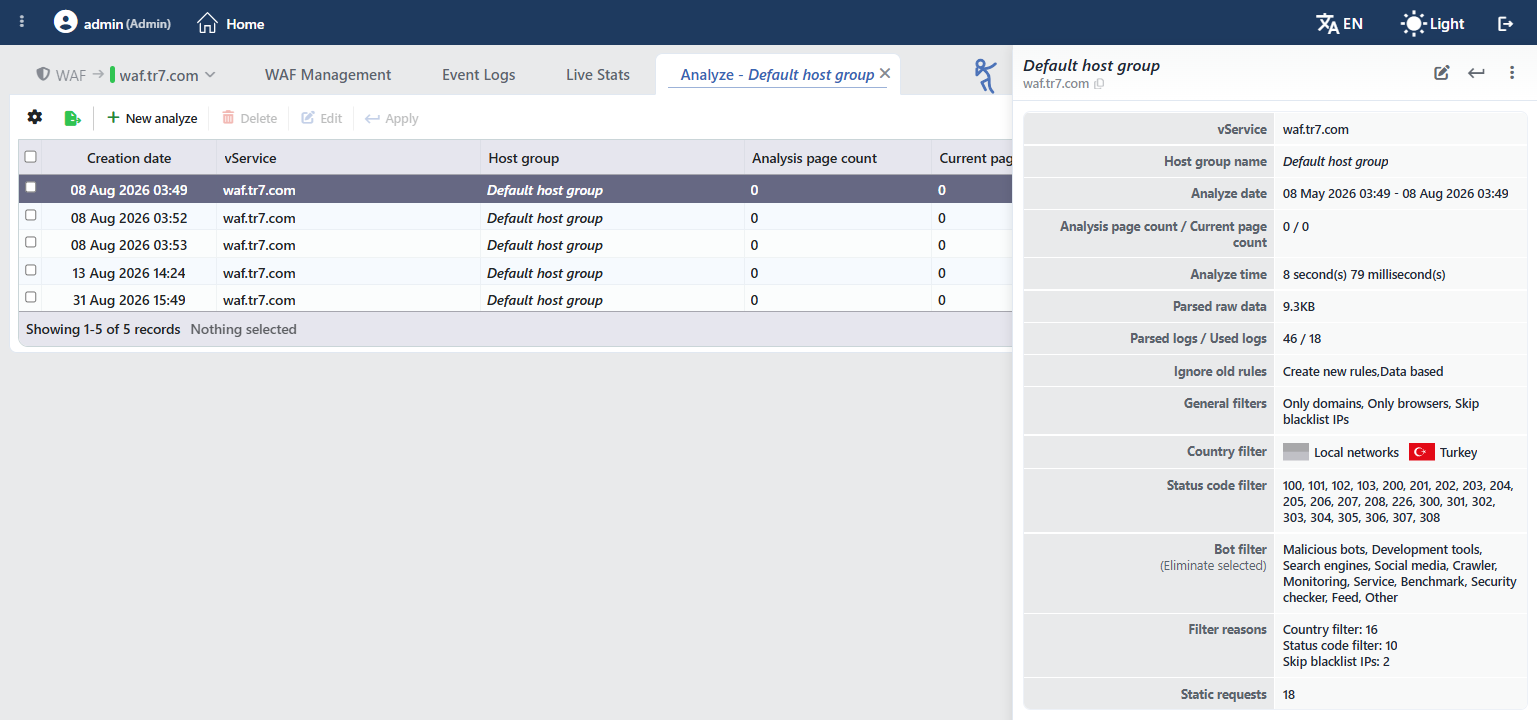Click the Edit toolbar button

point(322,118)
